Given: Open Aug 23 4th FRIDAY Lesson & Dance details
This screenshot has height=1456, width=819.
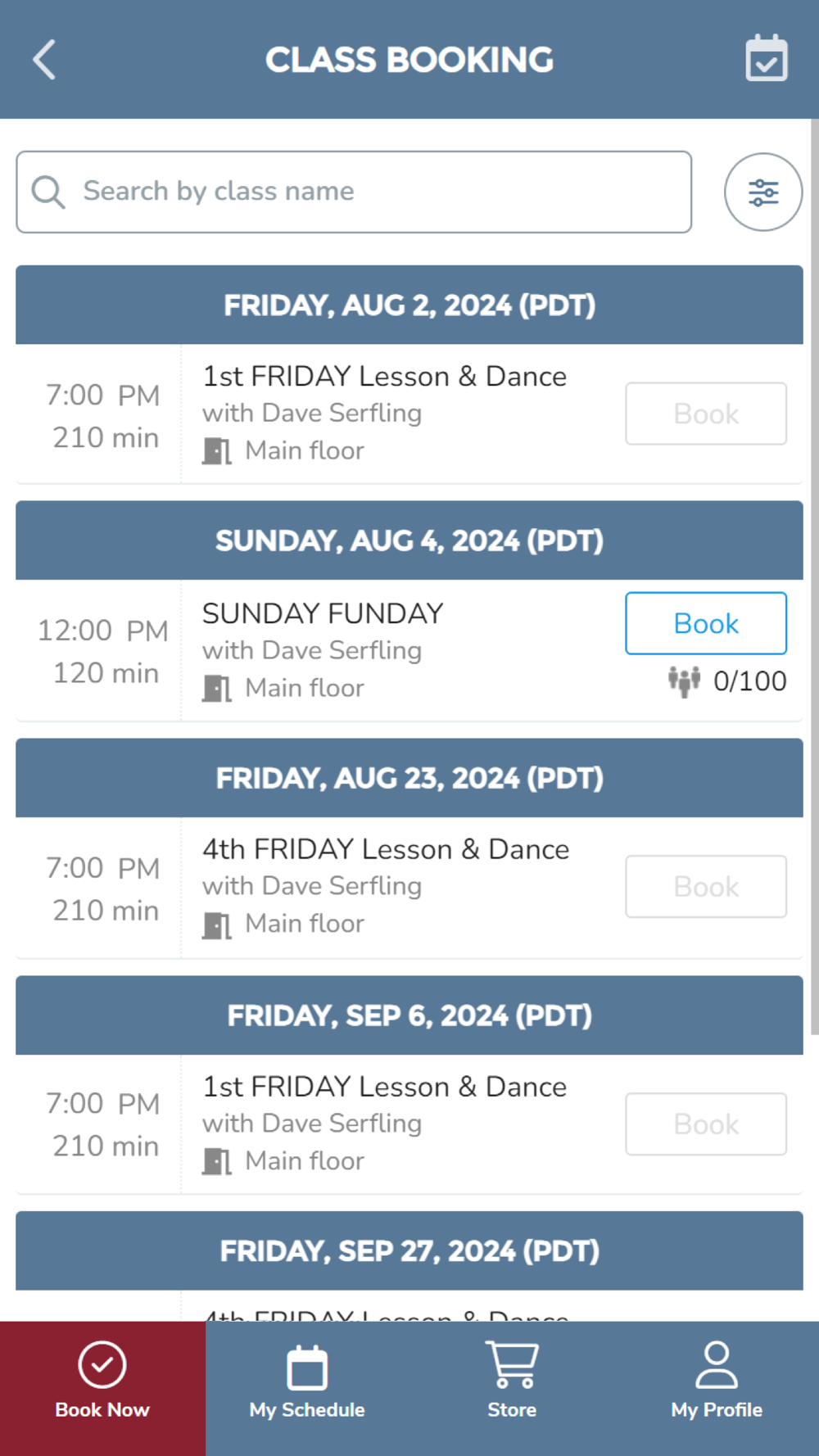Looking at the screenshot, I should pyautogui.click(x=386, y=849).
